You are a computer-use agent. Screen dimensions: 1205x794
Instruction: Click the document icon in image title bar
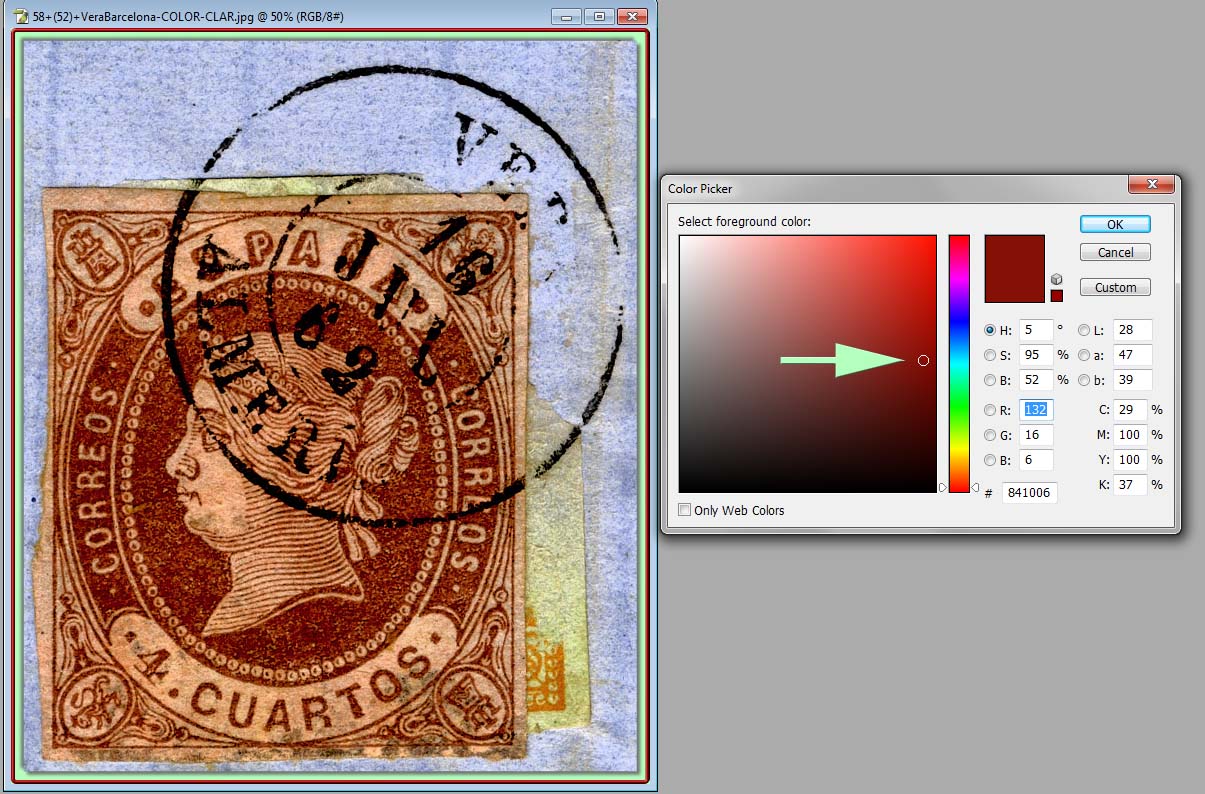pos(22,16)
